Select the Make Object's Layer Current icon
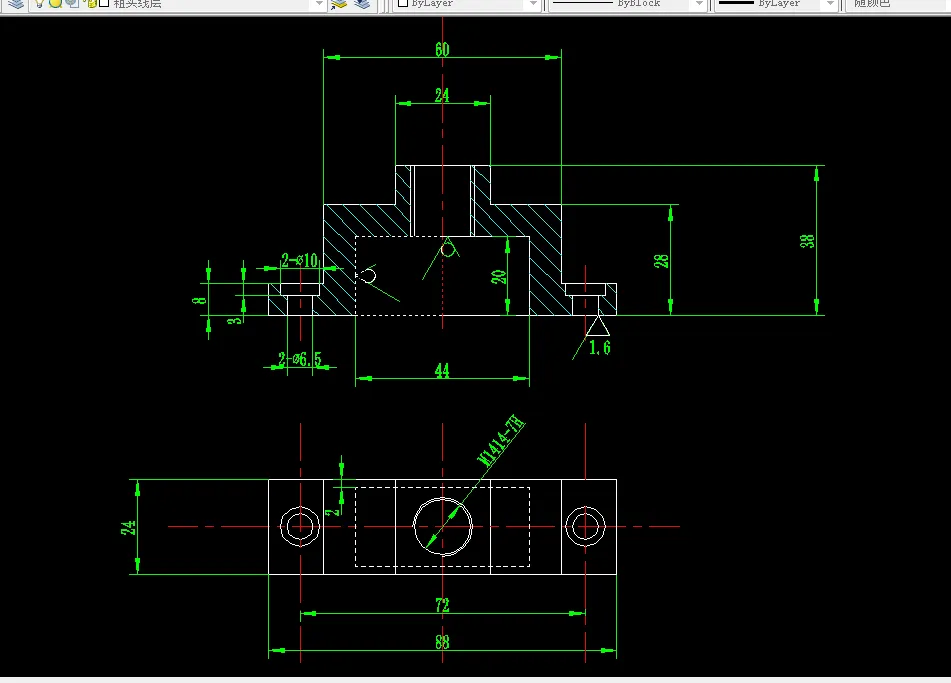 (337, 4)
